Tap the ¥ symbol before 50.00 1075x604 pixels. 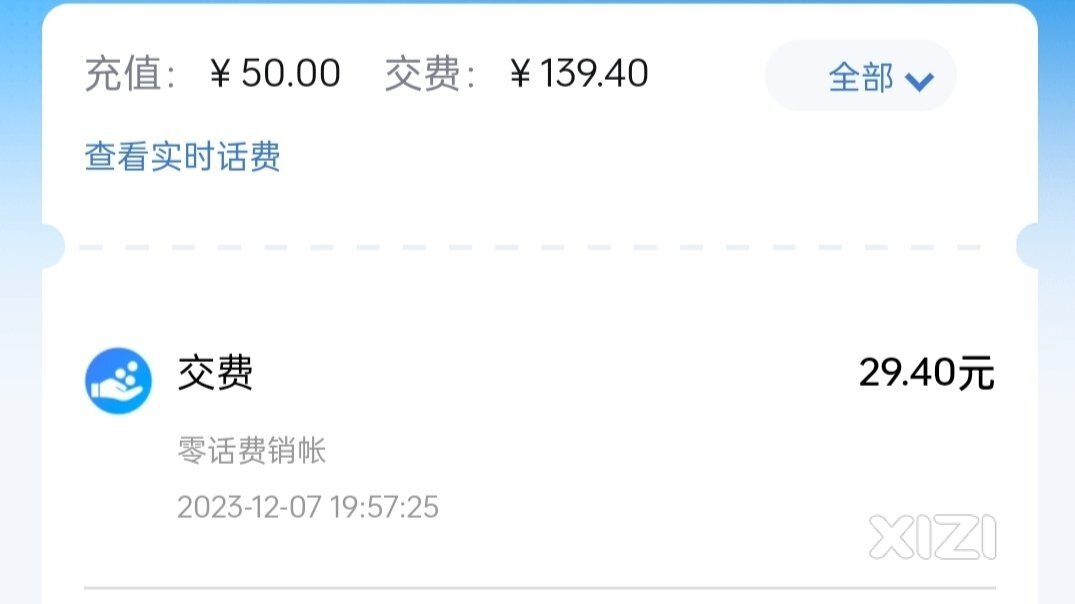click(220, 73)
